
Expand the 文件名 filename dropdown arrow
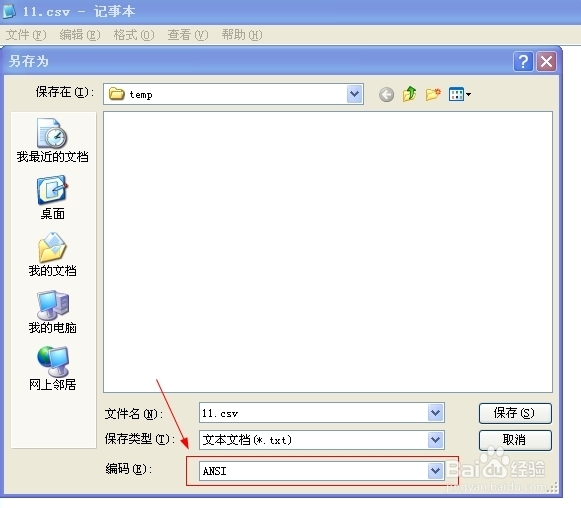point(436,412)
